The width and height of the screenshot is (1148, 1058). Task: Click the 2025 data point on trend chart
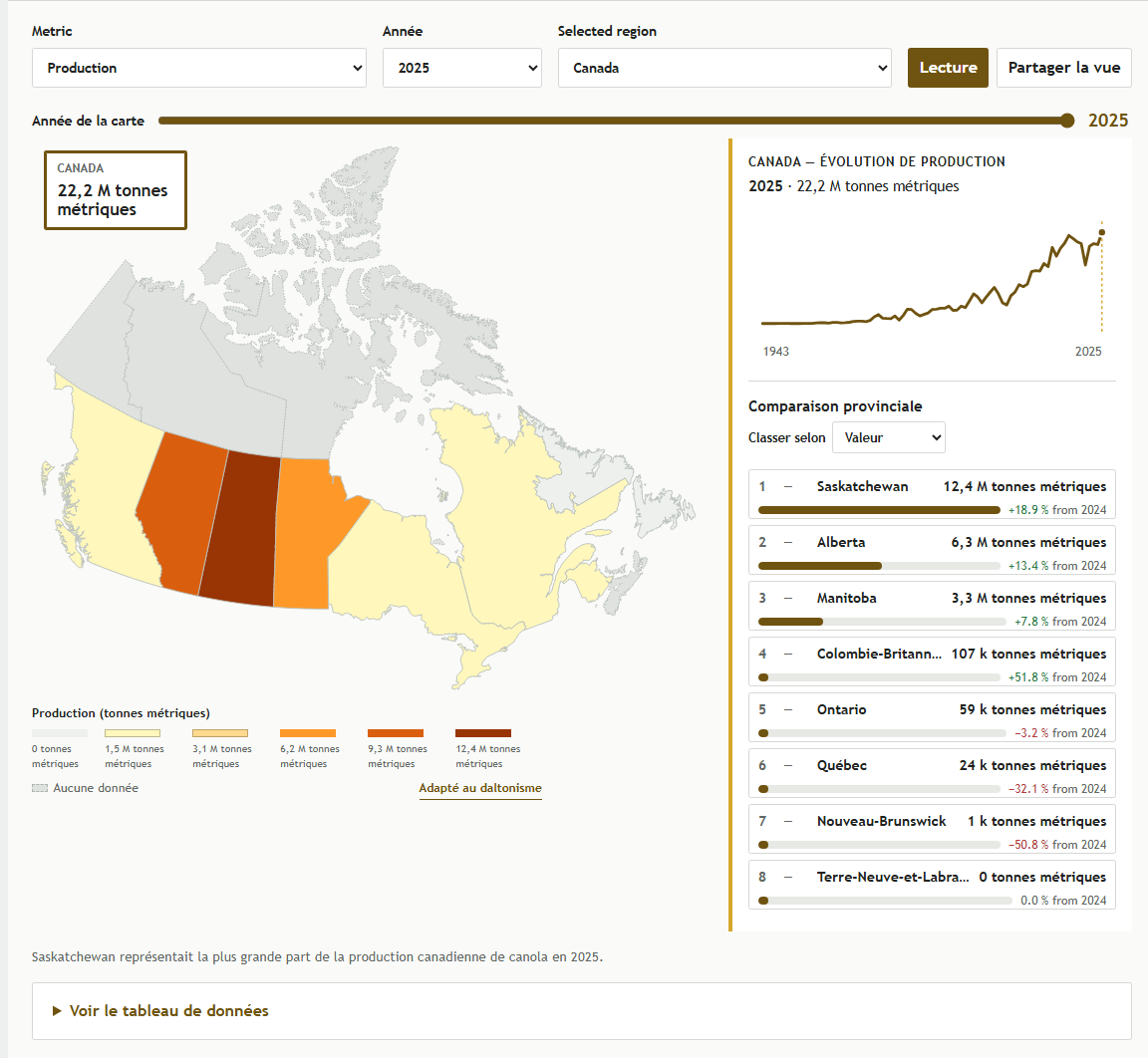[x=1102, y=233]
